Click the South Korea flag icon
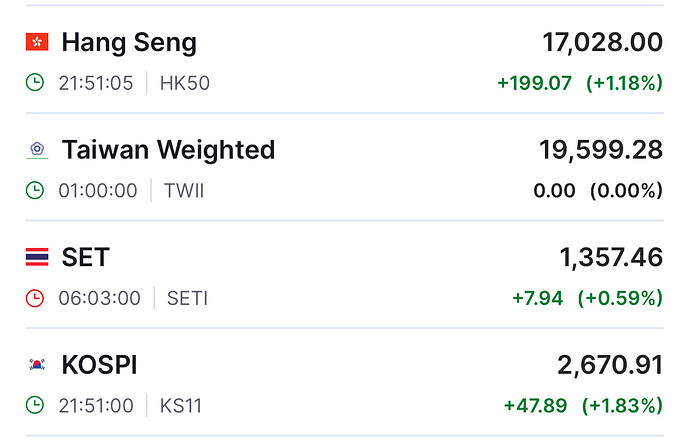690x440 pixels. pyautogui.click(x=37, y=364)
